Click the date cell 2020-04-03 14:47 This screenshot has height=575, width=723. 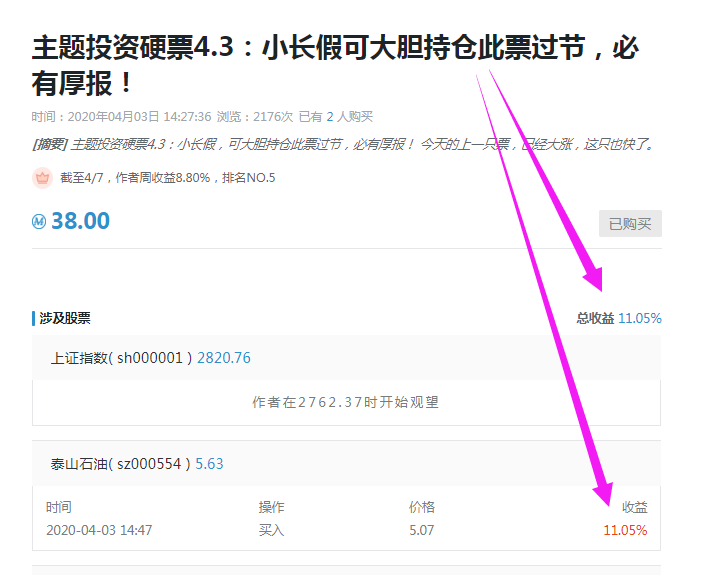click(x=99, y=530)
